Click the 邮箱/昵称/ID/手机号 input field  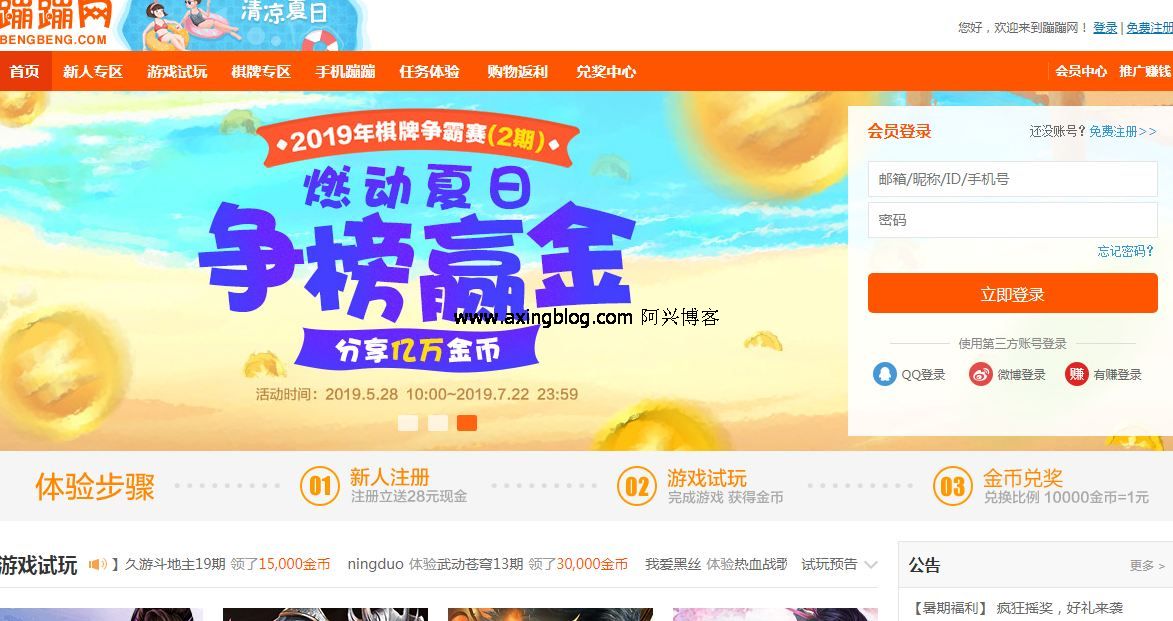[x=1013, y=180]
